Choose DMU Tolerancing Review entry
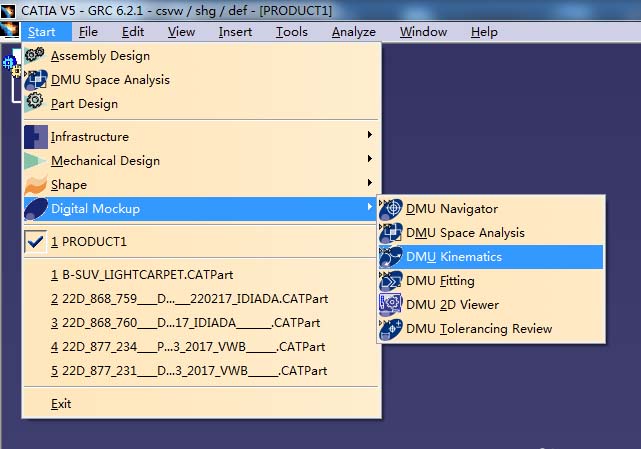Image resolution: width=641 pixels, height=449 pixels. pos(491,329)
